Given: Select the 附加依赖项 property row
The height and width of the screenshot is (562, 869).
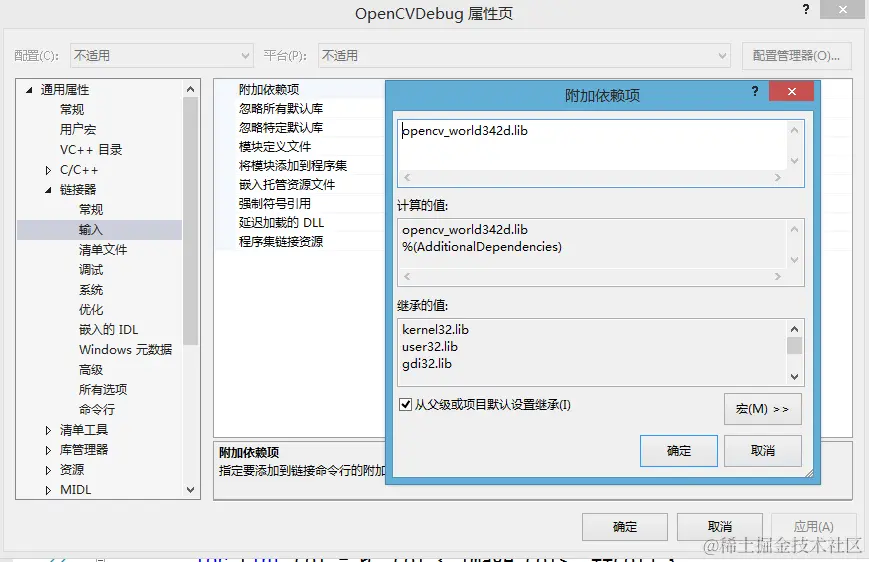Looking at the screenshot, I should pyautogui.click(x=299, y=90).
